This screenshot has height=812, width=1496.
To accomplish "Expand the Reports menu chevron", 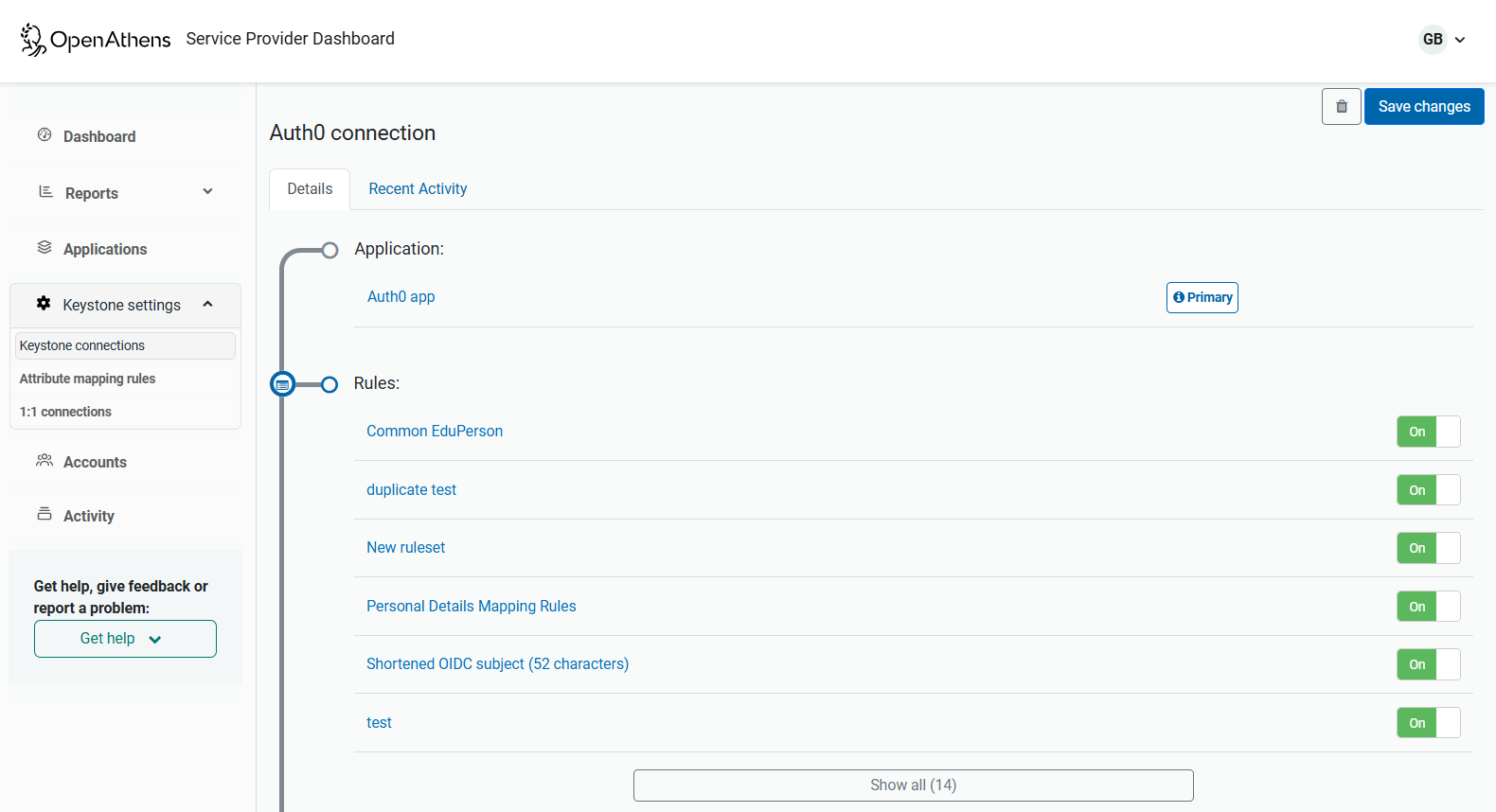I will [x=207, y=191].
